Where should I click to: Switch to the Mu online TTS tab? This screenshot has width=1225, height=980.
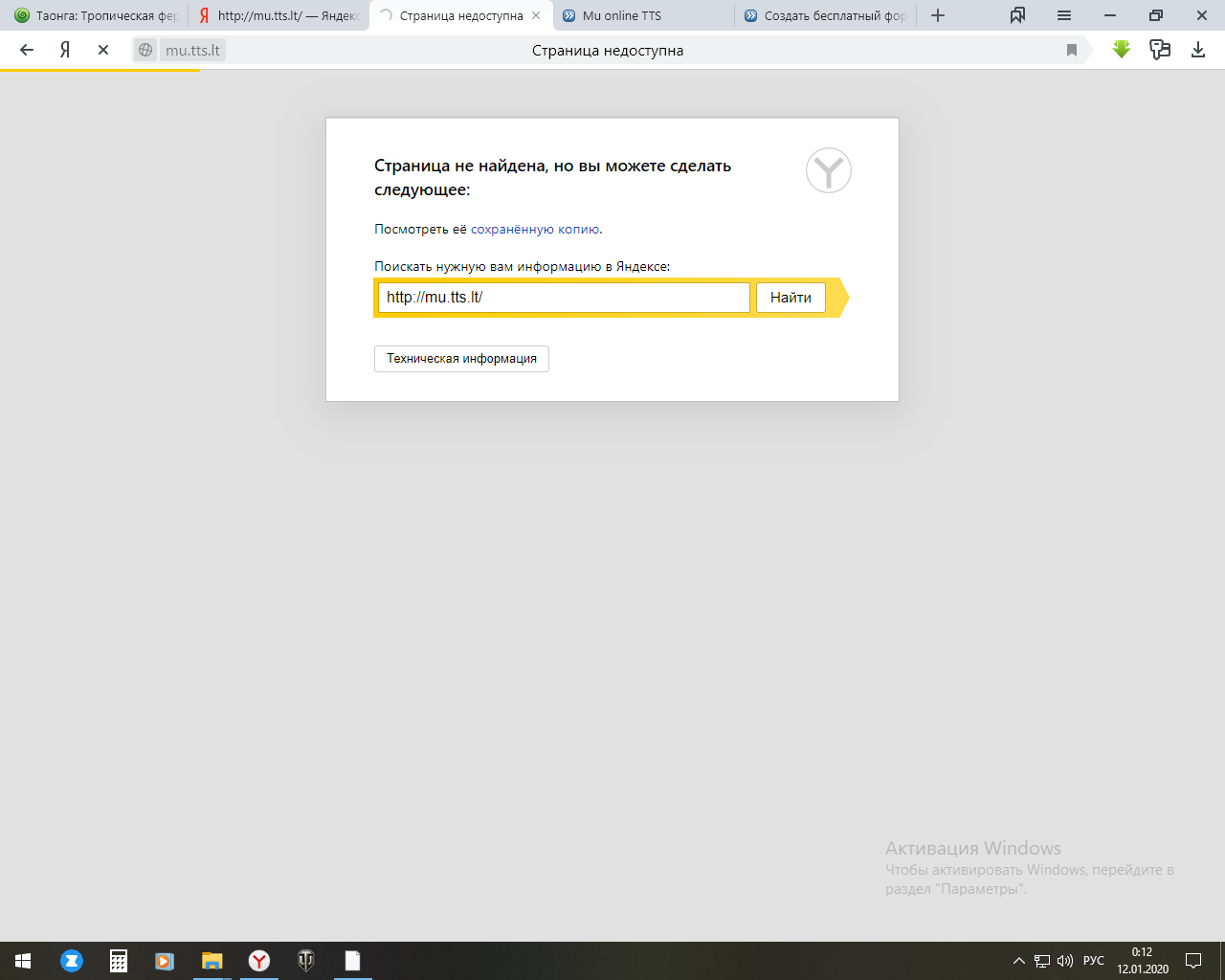(644, 15)
